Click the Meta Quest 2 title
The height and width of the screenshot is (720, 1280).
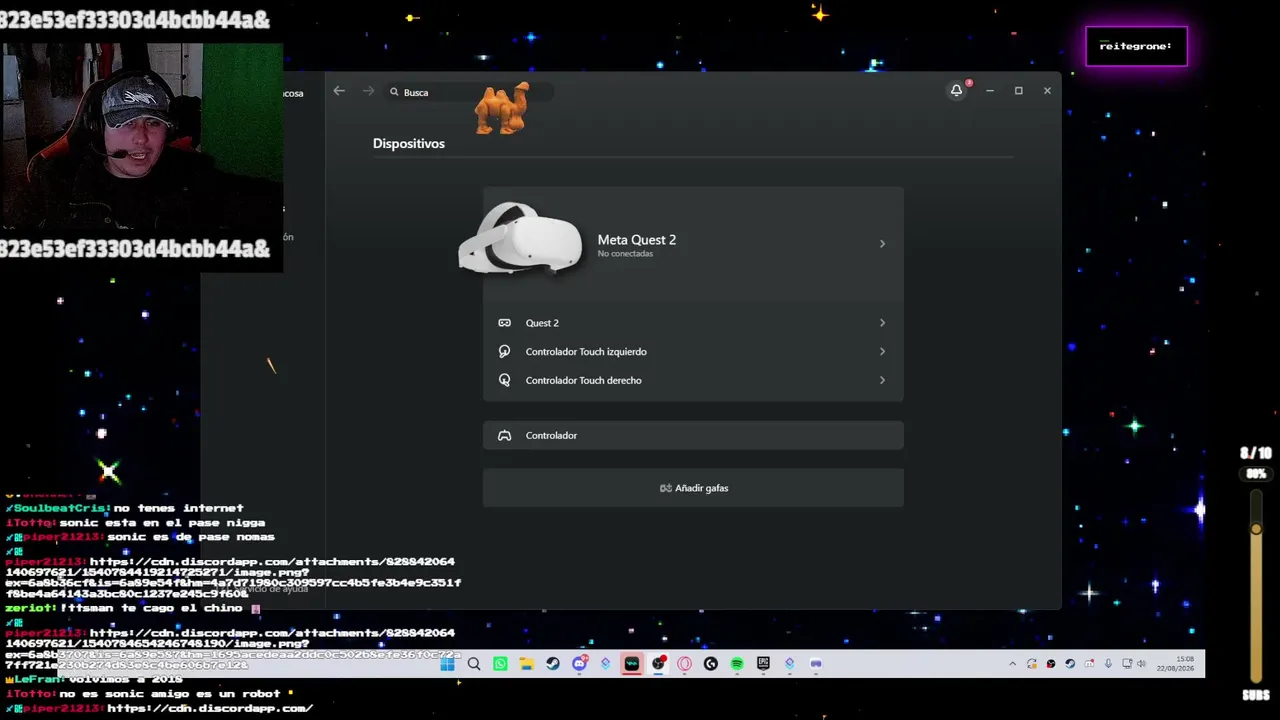(x=637, y=240)
